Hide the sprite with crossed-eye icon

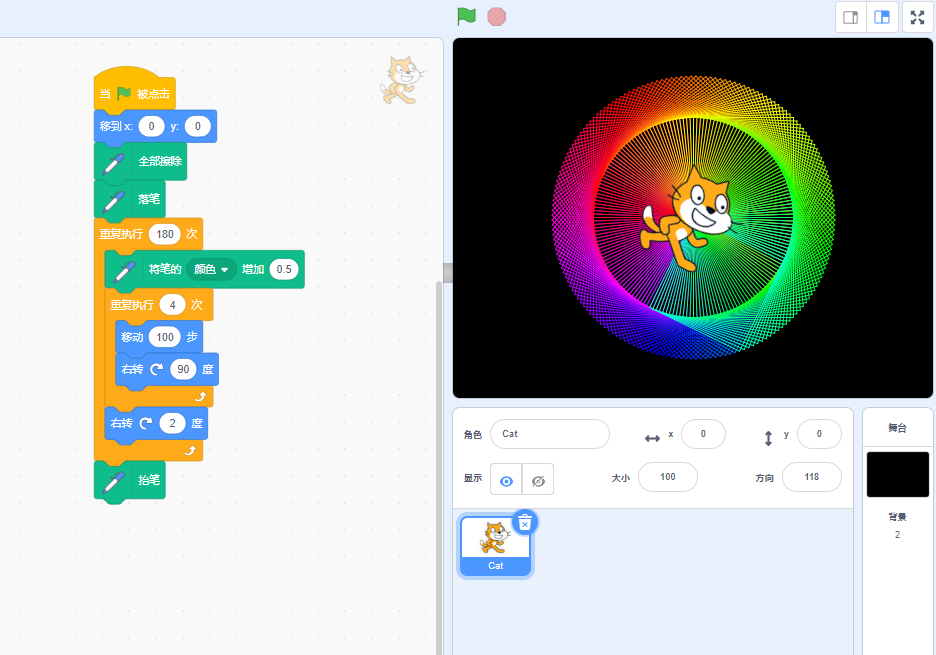(538, 479)
